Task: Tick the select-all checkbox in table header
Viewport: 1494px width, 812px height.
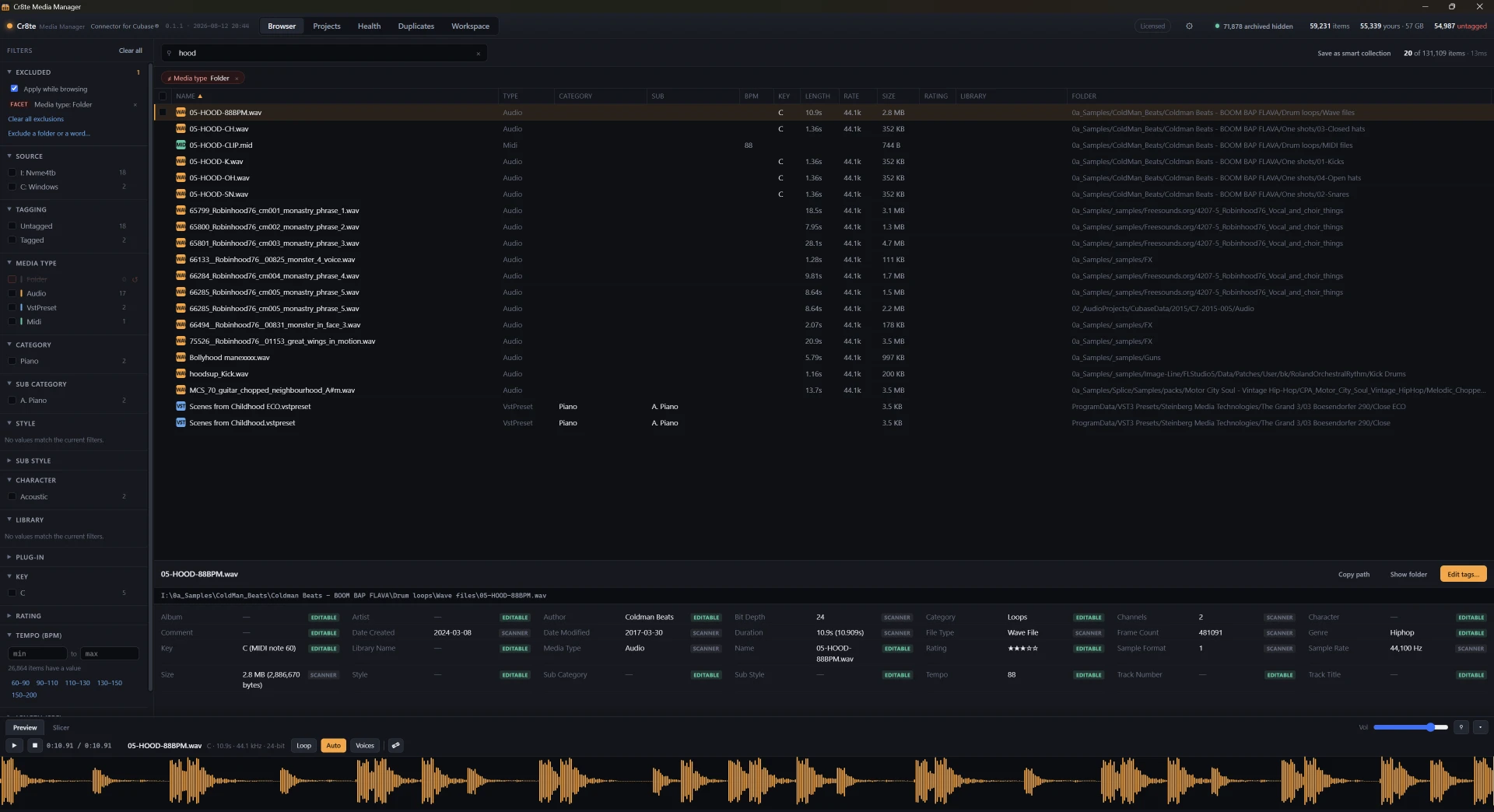Action: 163,96
